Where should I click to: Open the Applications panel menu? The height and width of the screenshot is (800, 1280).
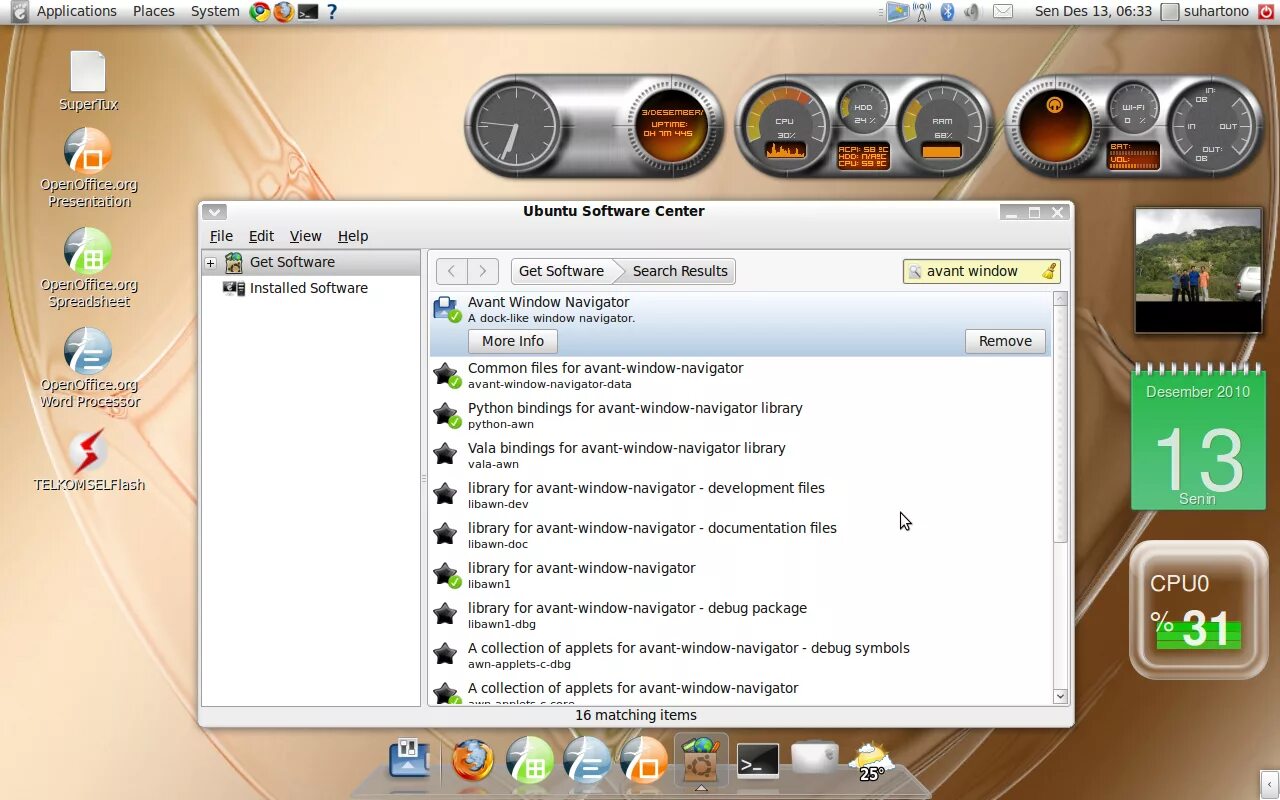tap(77, 11)
